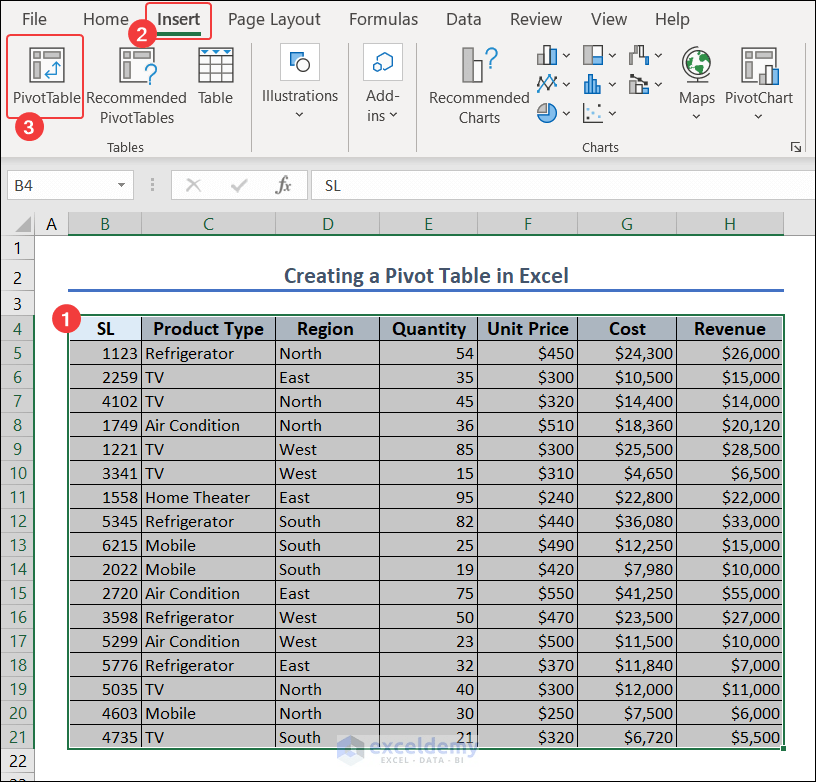Click the Insert Function fx icon
The image size is (816, 782).
coord(283,185)
